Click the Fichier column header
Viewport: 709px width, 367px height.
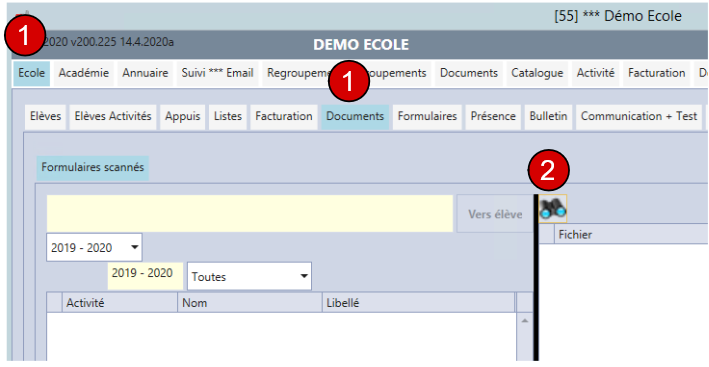coord(632,235)
